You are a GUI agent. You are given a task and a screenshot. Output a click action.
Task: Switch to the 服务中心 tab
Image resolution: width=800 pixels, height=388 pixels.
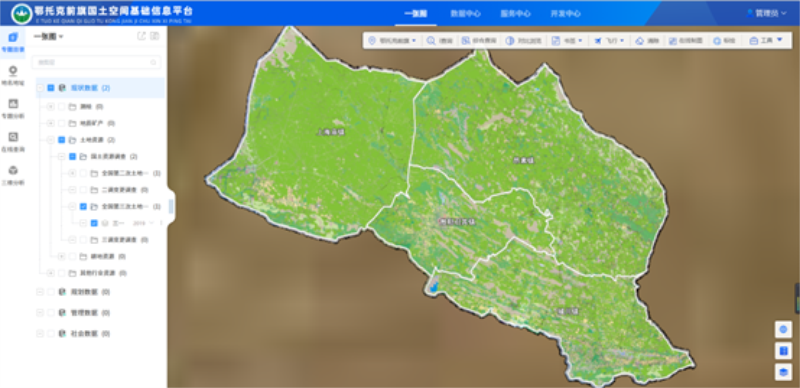point(515,14)
